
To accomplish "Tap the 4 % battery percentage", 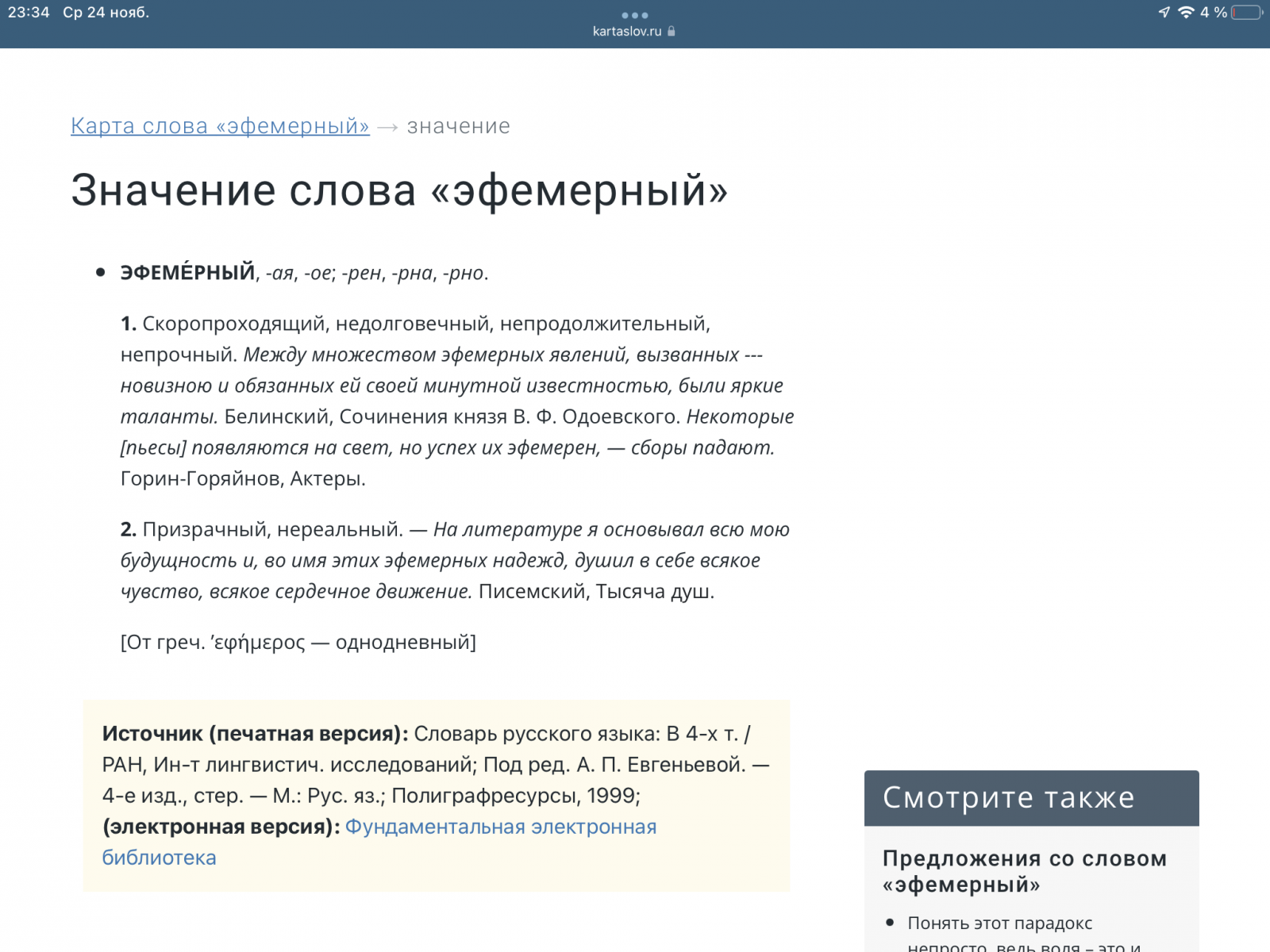I will [1214, 13].
